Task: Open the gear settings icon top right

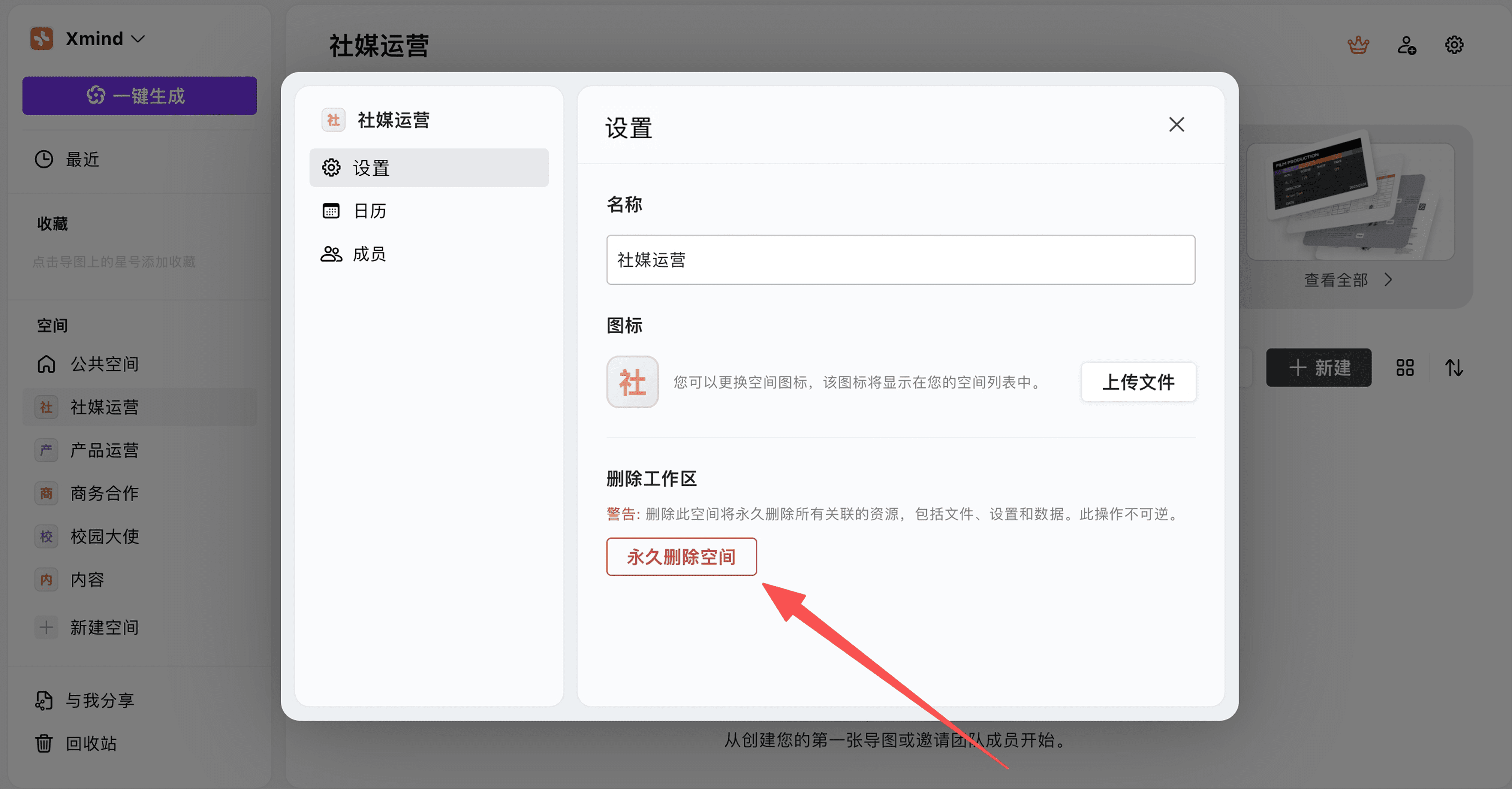Action: pyautogui.click(x=1454, y=45)
